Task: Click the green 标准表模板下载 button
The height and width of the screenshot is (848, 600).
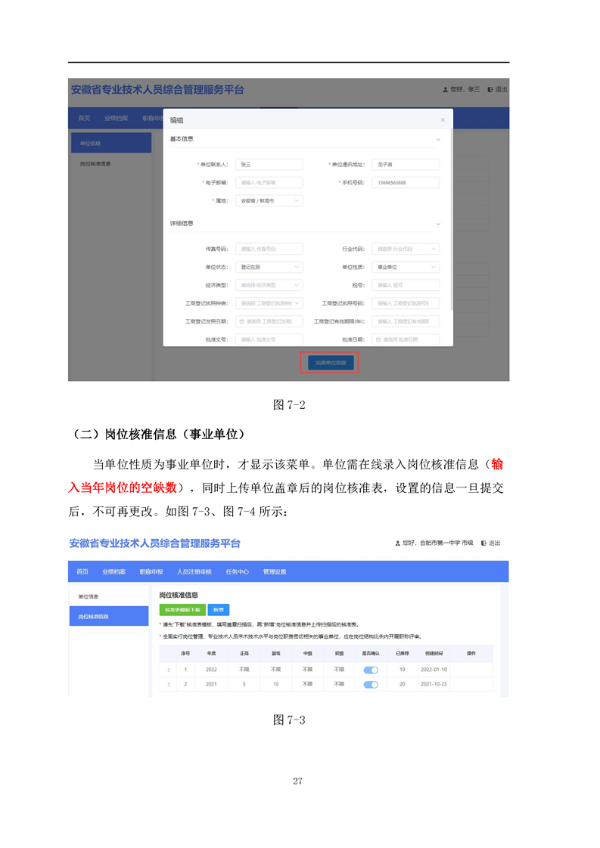Action: (x=183, y=608)
